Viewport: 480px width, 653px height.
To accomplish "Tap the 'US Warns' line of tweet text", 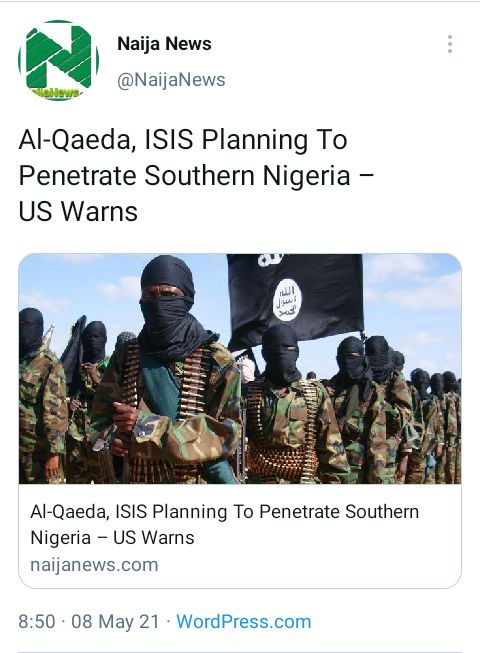I will tap(78, 212).
